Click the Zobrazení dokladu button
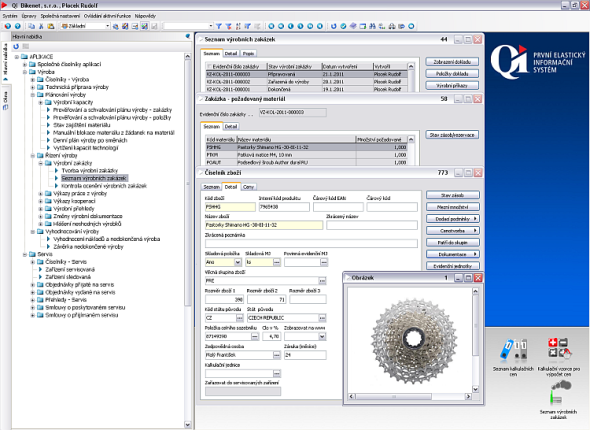This screenshot has width=590, height=430. (x=452, y=62)
